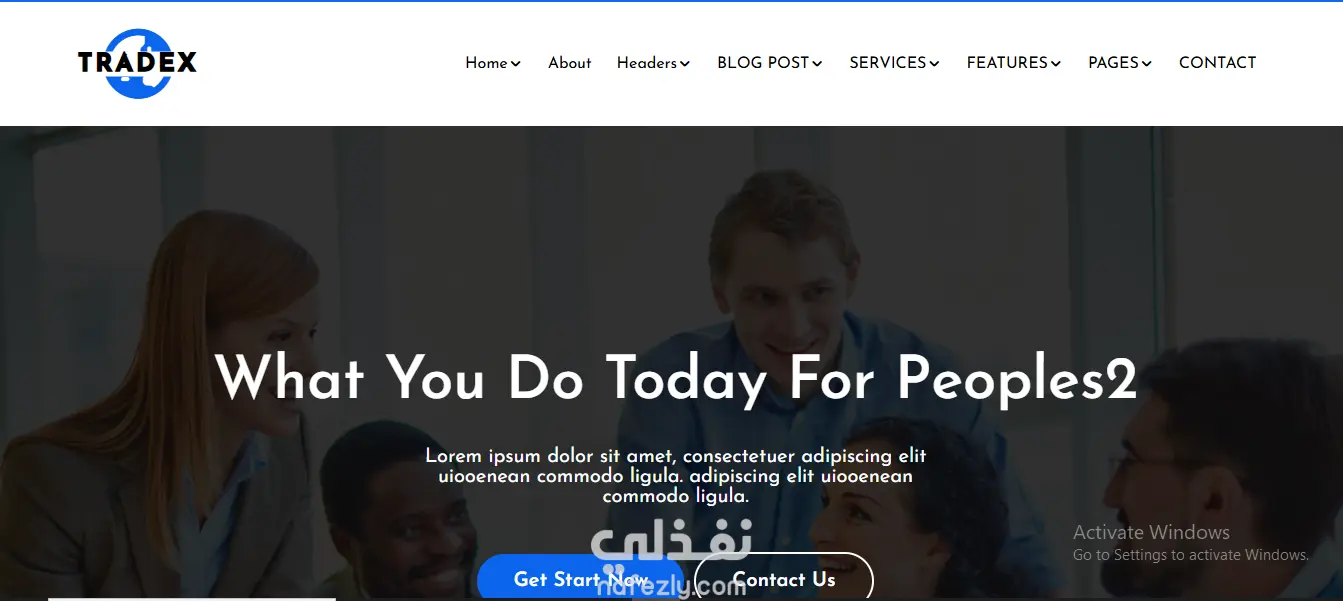The width and height of the screenshot is (1343, 601).
Task: Go to the CONTACT page
Action: (1217, 63)
